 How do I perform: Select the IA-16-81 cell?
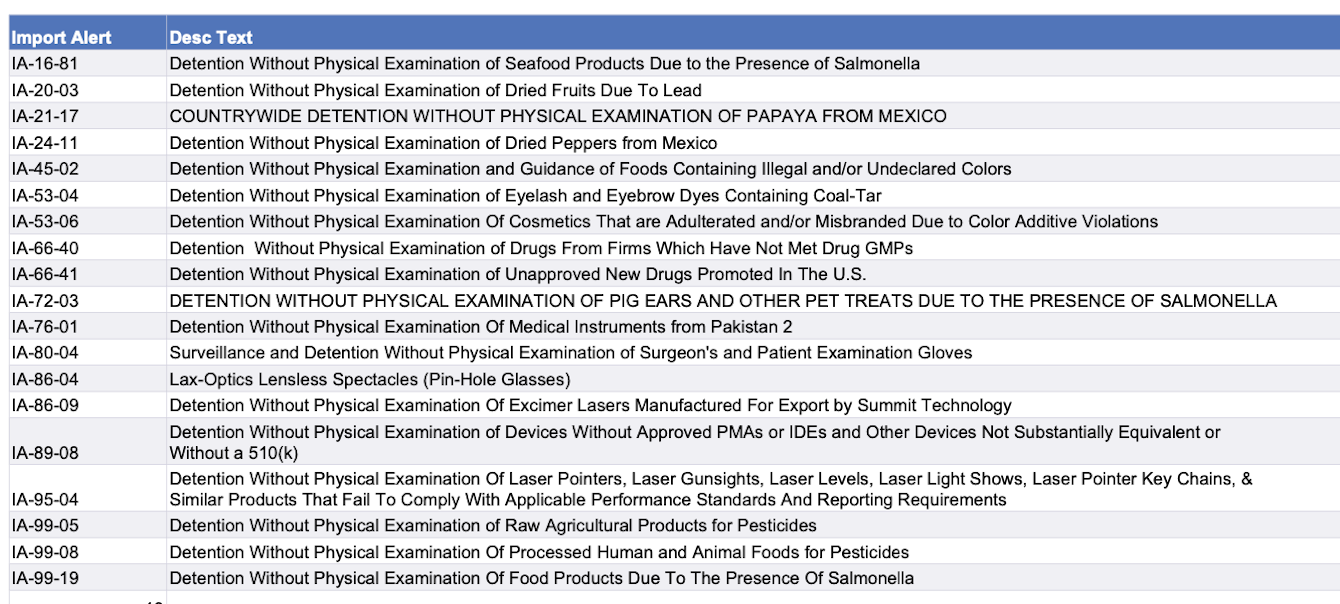pyautogui.click(x=45, y=64)
